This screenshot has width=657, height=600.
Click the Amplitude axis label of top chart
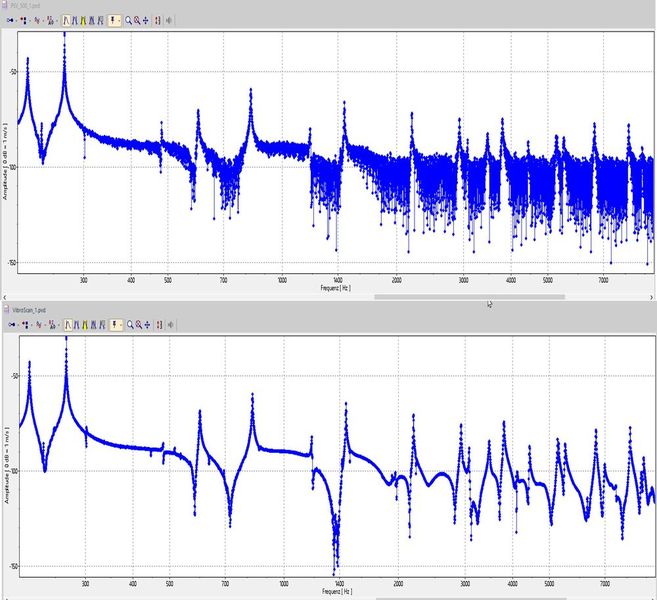[x=5, y=161]
